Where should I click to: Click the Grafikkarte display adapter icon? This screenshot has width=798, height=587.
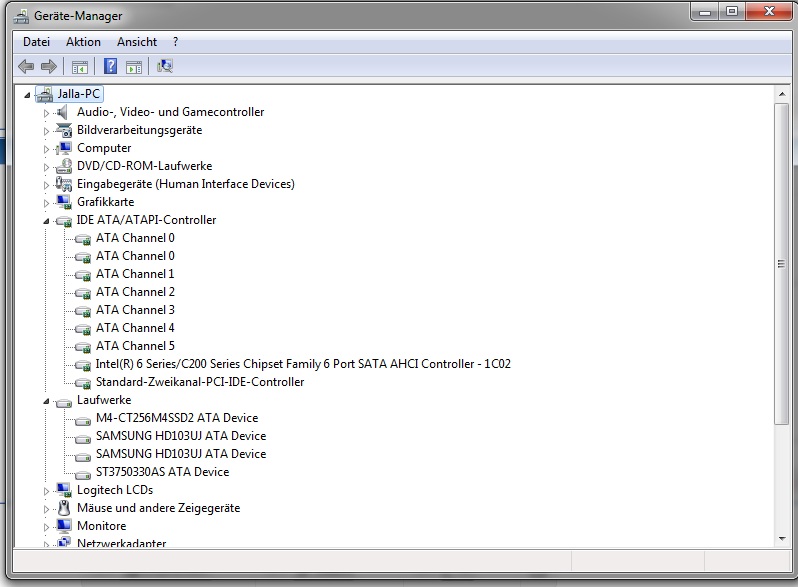click(64, 202)
